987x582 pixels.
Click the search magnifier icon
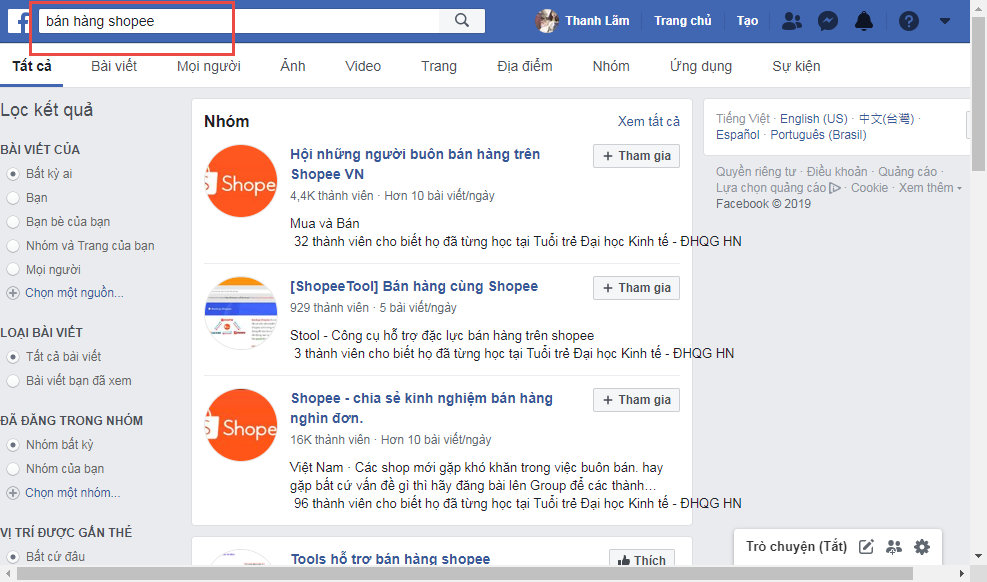point(461,20)
